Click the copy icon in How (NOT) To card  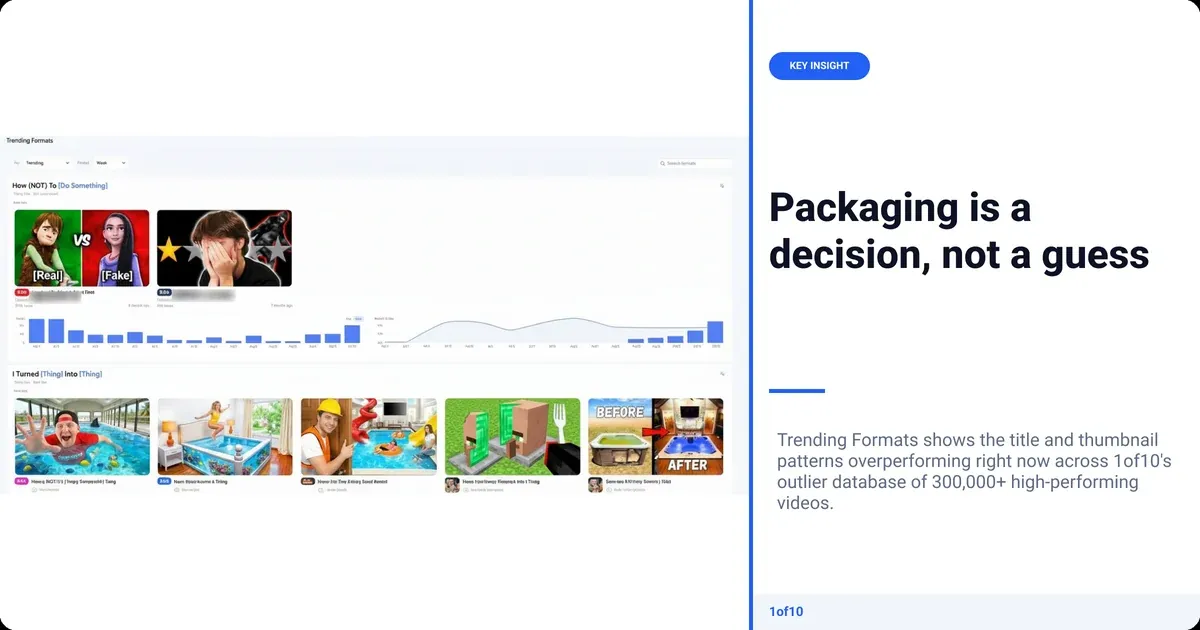click(722, 186)
